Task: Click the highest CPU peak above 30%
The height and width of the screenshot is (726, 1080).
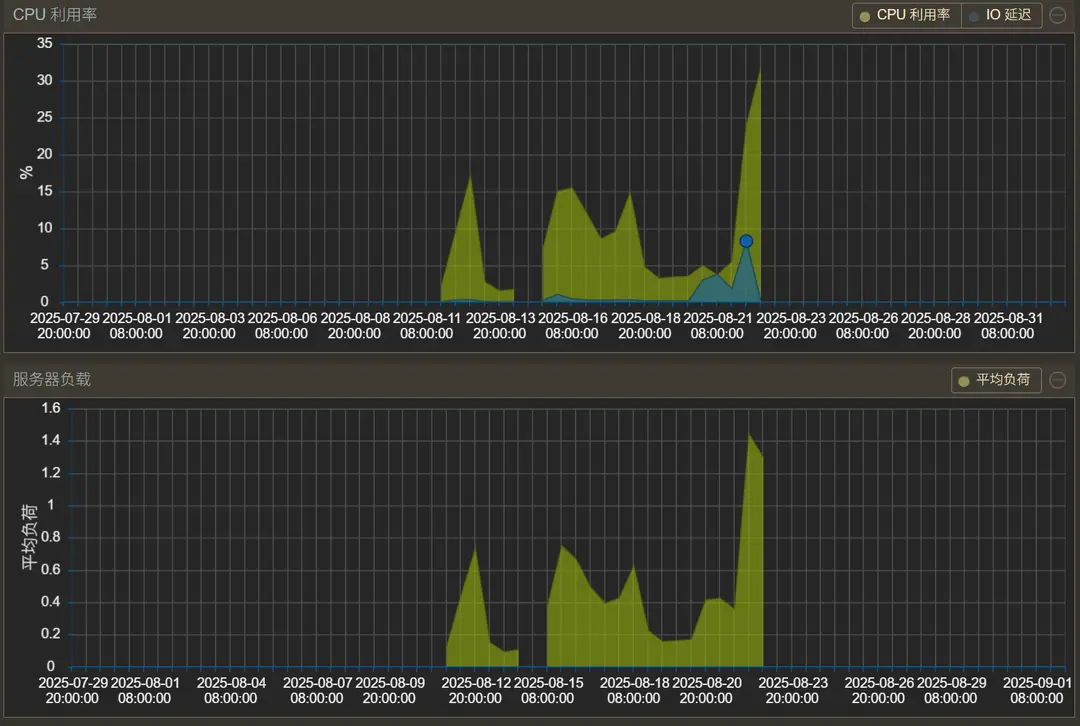Action: [761, 70]
